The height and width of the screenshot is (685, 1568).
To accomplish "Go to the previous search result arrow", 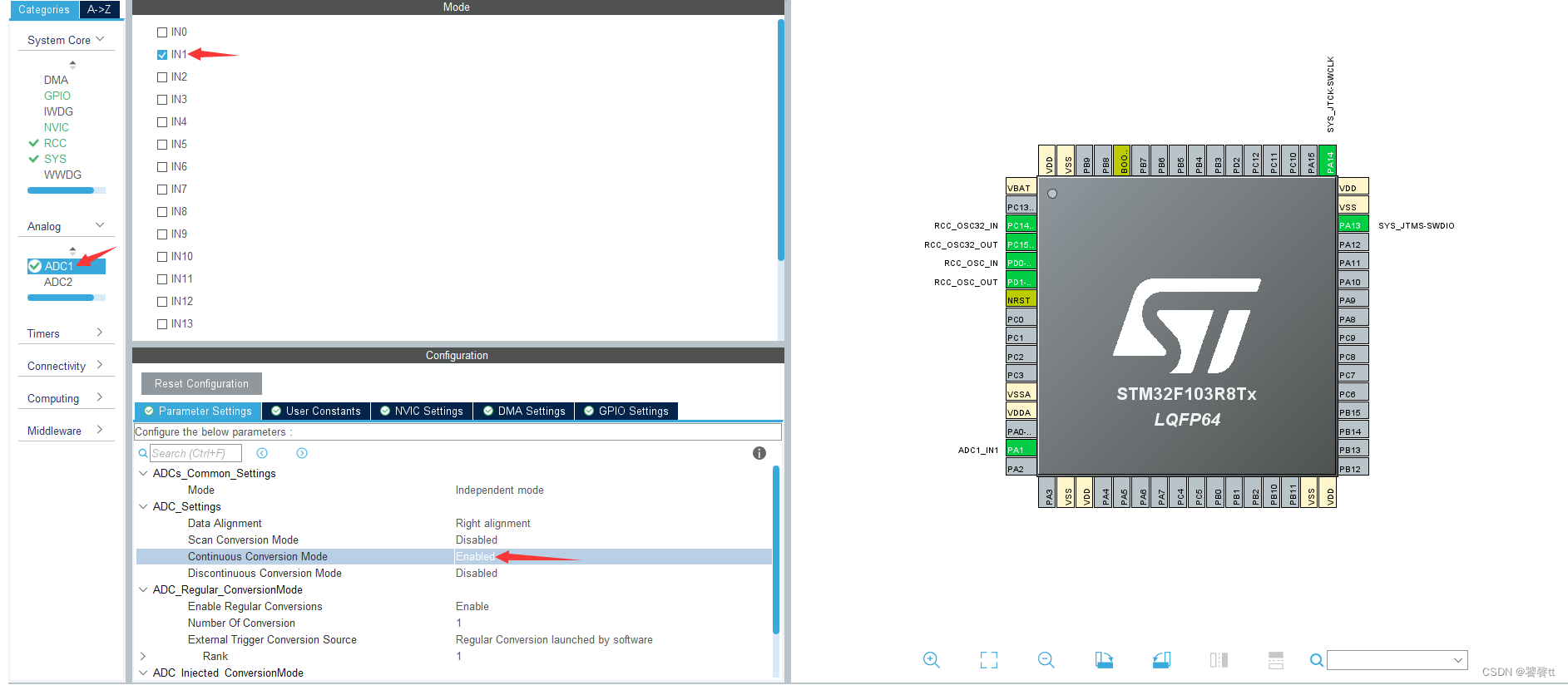I will coord(262,453).
